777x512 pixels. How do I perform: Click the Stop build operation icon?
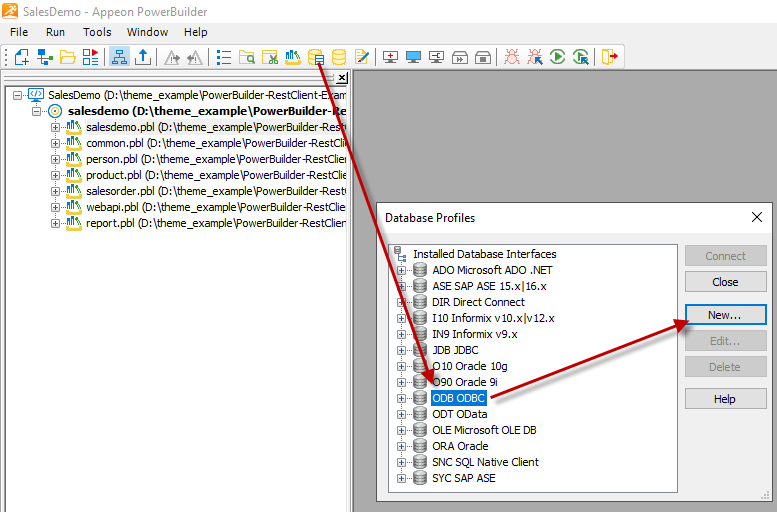pyautogui.click(x=483, y=58)
